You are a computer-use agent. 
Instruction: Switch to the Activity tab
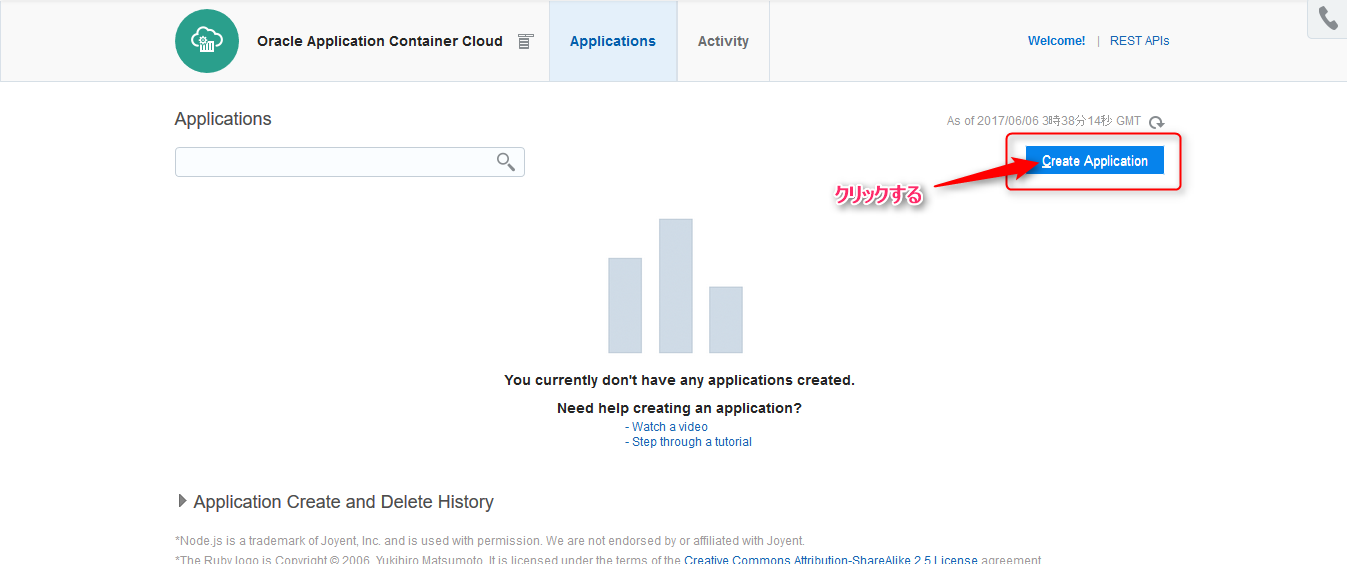723,41
